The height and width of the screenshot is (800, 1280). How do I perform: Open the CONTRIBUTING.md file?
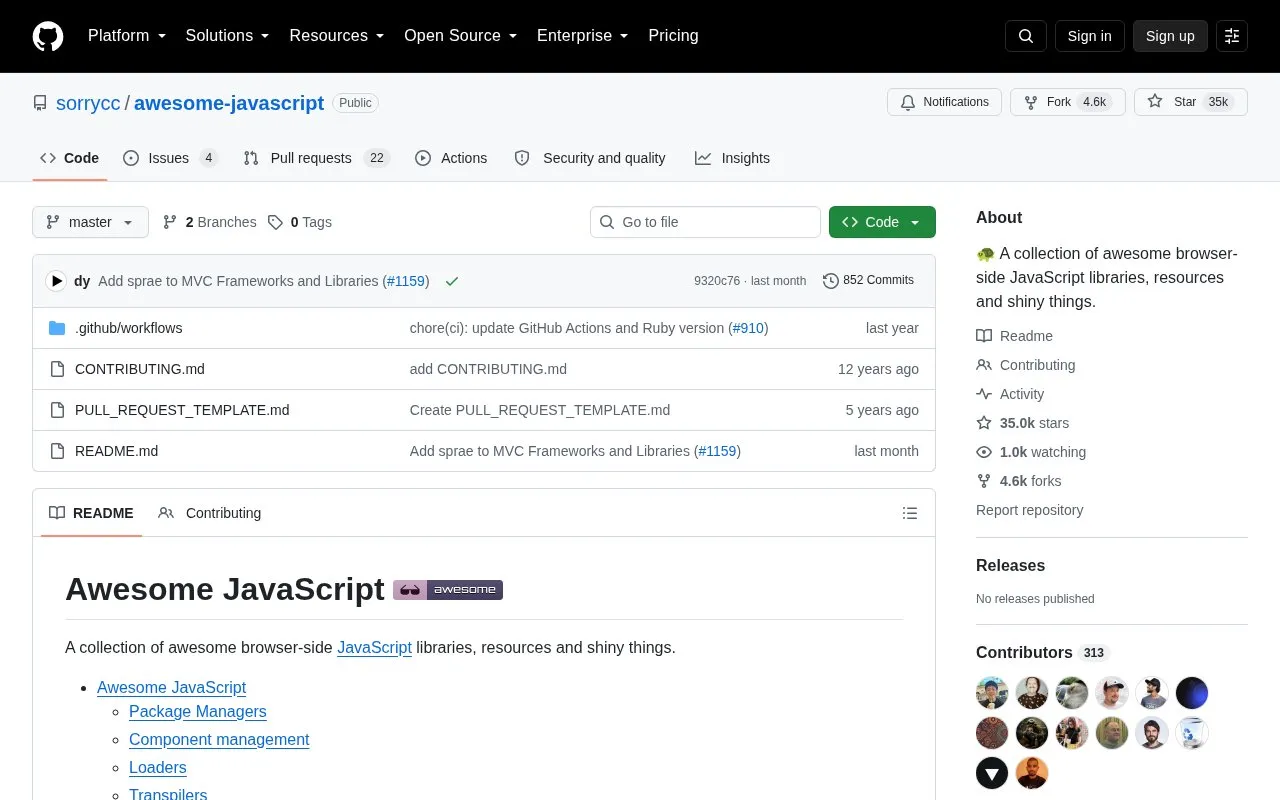point(140,369)
